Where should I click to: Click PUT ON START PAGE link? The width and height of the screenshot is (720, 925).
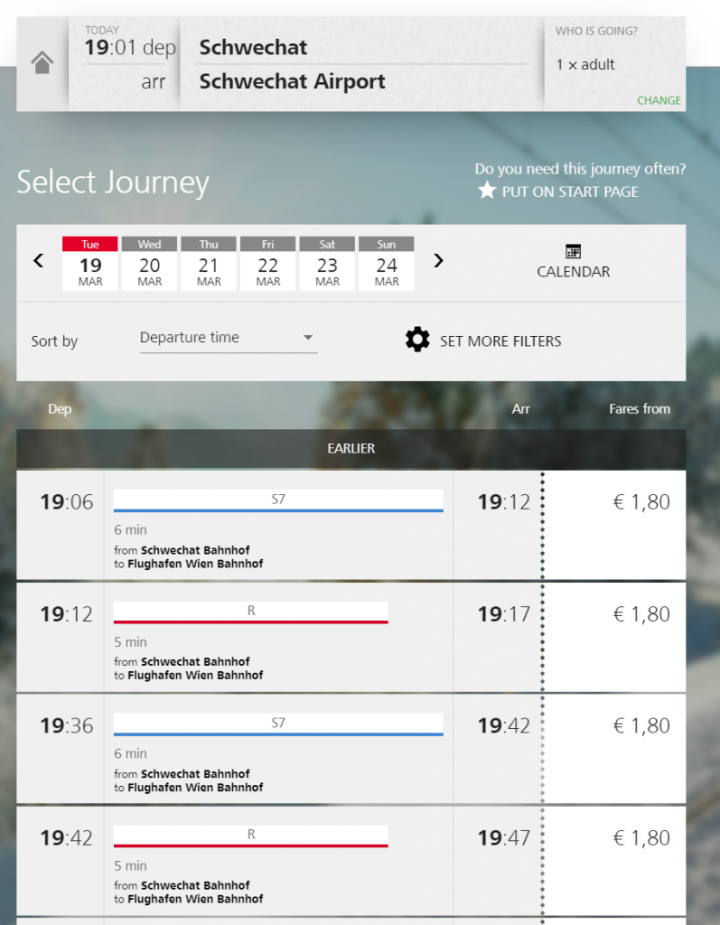point(570,191)
